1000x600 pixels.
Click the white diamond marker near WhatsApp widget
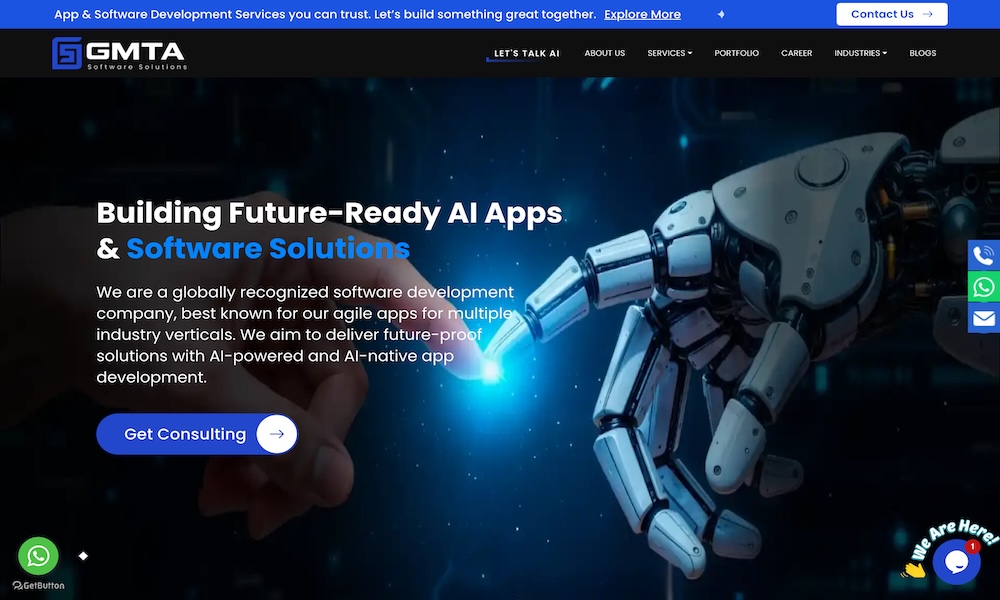[x=83, y=556]
